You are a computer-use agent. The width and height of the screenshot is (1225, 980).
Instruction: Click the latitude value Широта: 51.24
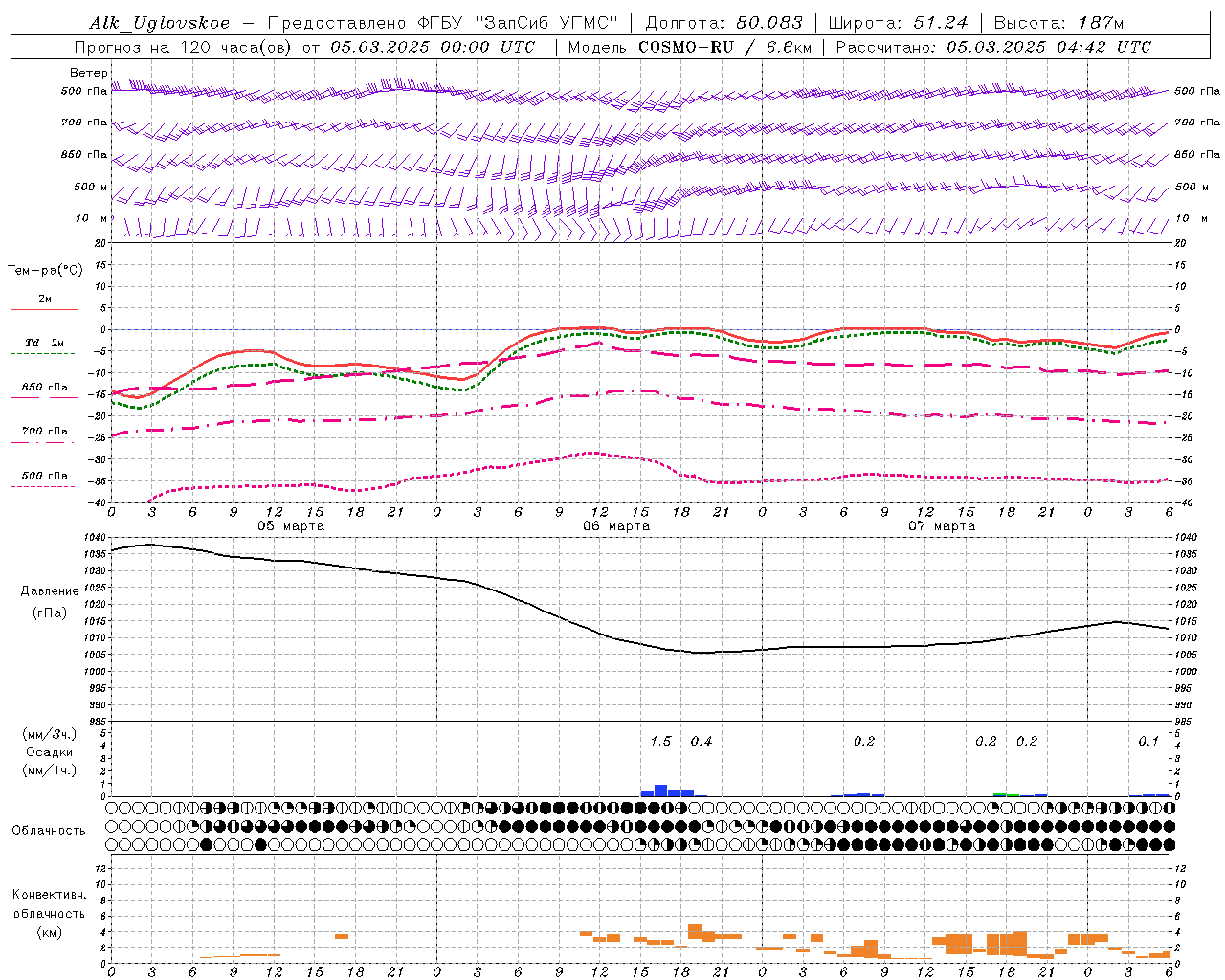point(898,23)
